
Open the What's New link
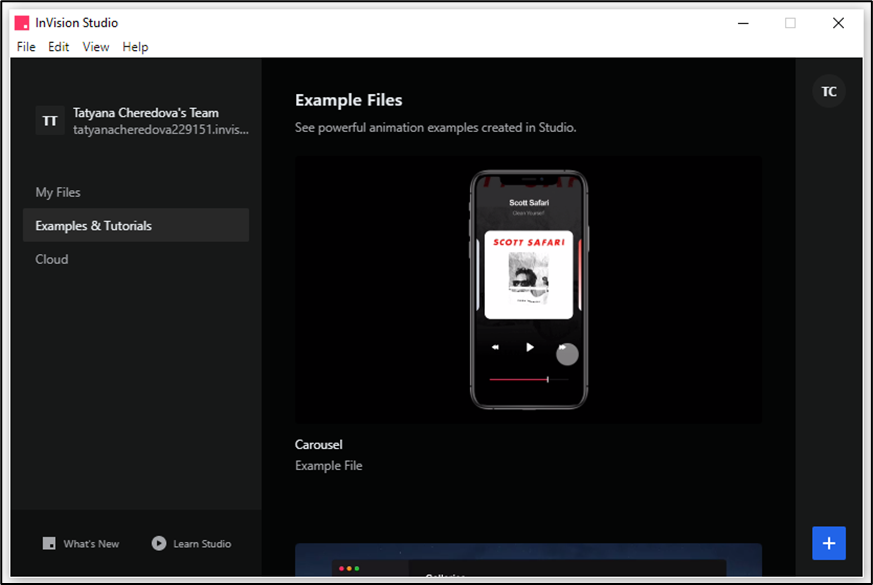[x=91, y=544]
